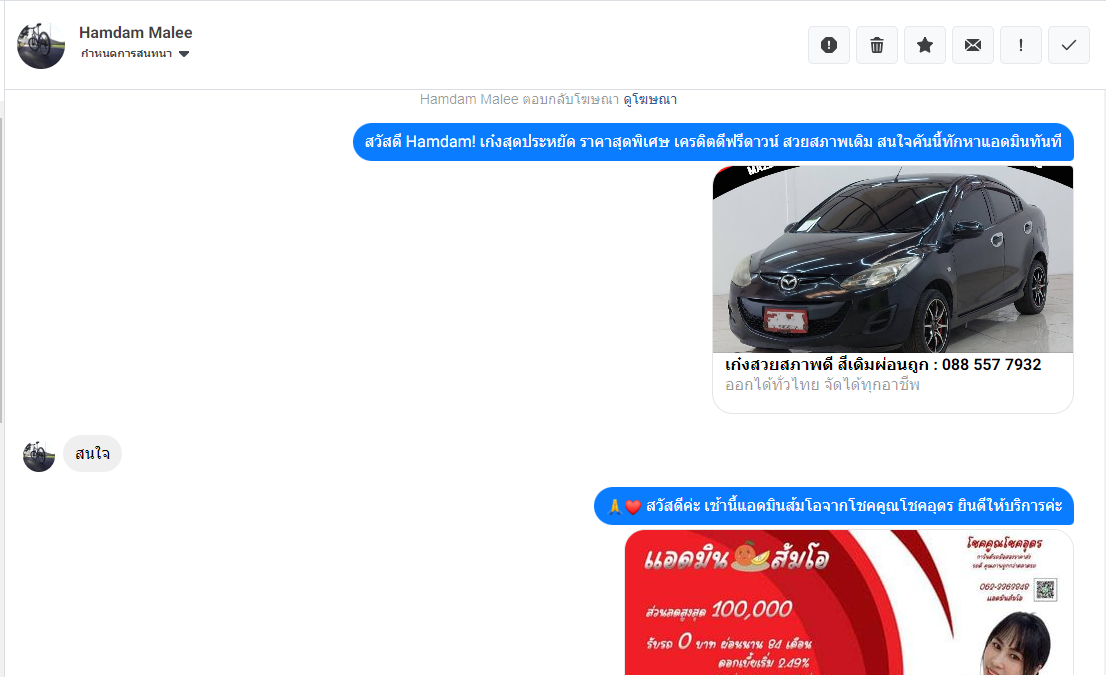
Task: Delete conversation with trash icon
Action: (x=877, y=45)
